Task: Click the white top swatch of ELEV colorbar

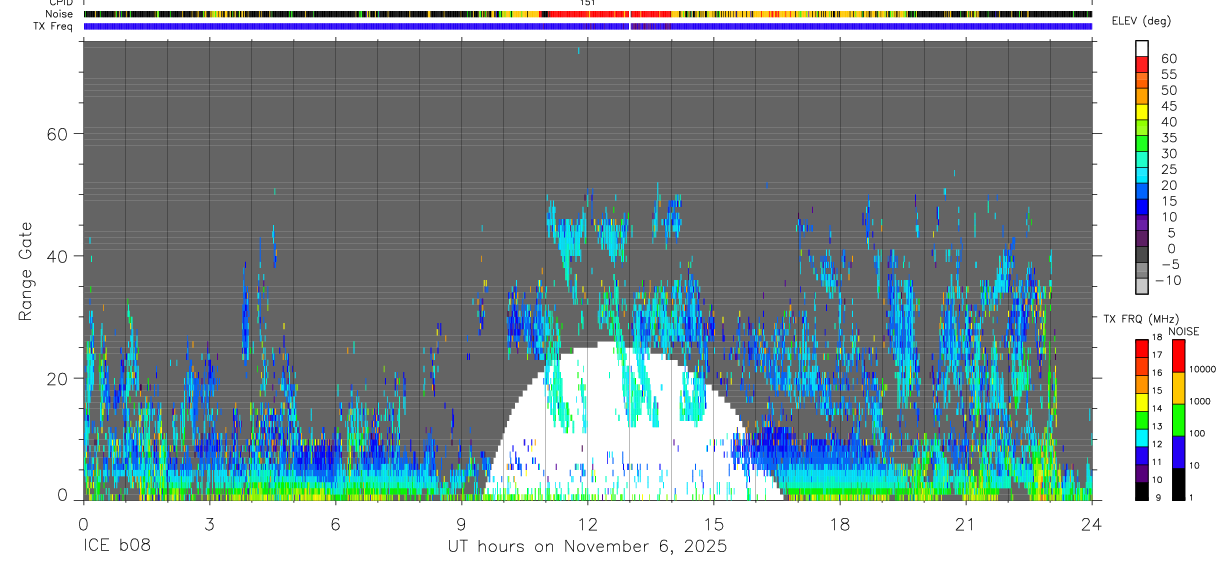Action: point(1142,48)
